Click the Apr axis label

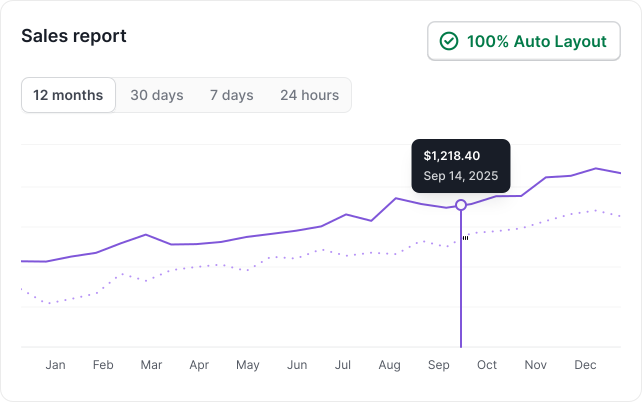pos(199,365)
